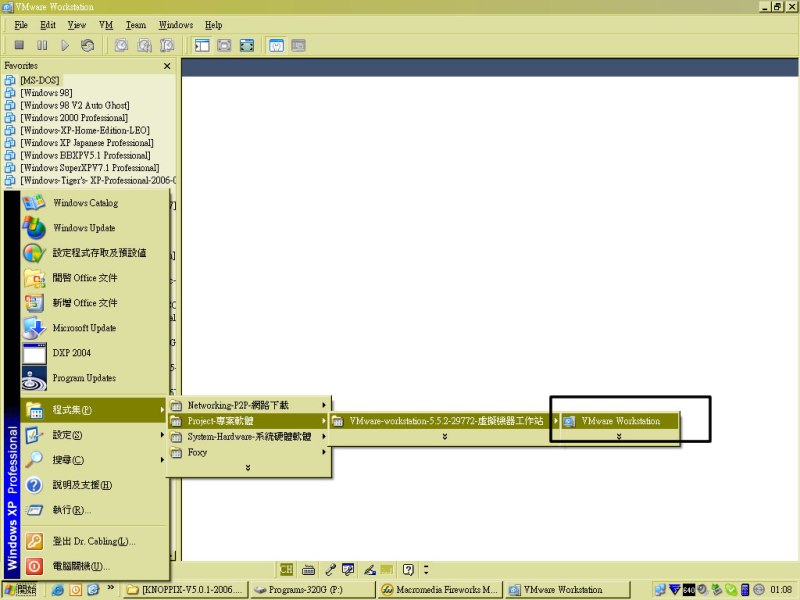
Task: Click VMware Workstation taskbar button
Action: 567,589
